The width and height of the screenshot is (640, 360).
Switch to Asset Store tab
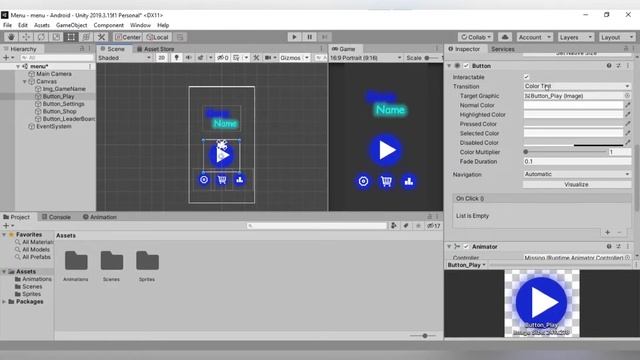[155, 49]
